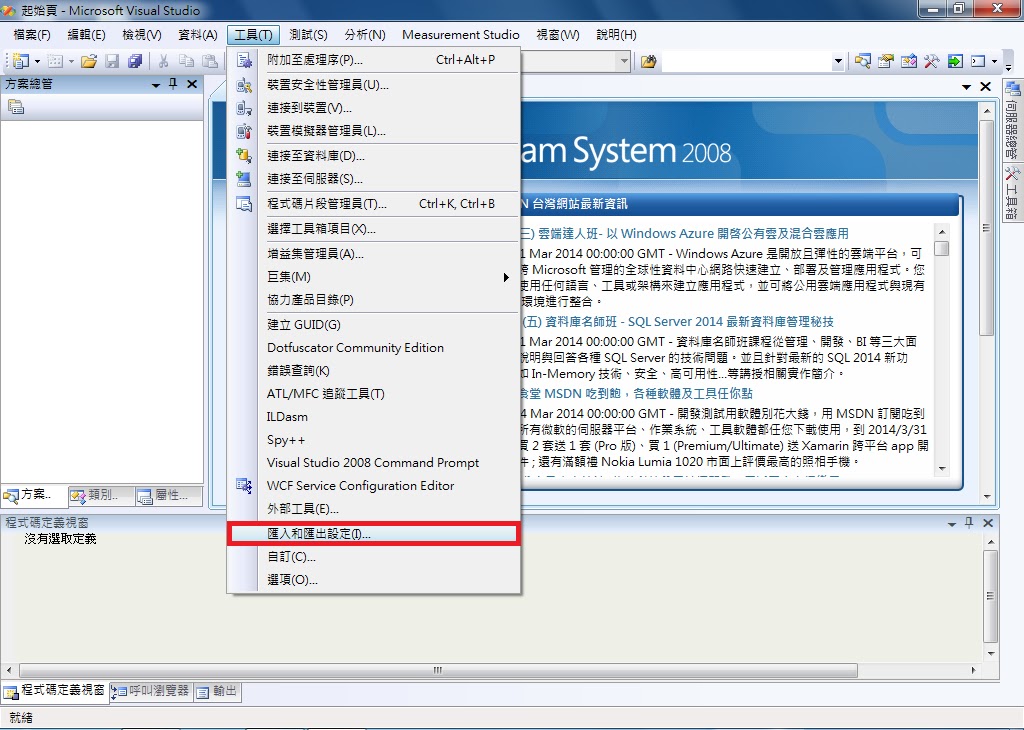Click the Copy icon in toolbar
This screenshot has width=1024, height=730.
(187, 61)
